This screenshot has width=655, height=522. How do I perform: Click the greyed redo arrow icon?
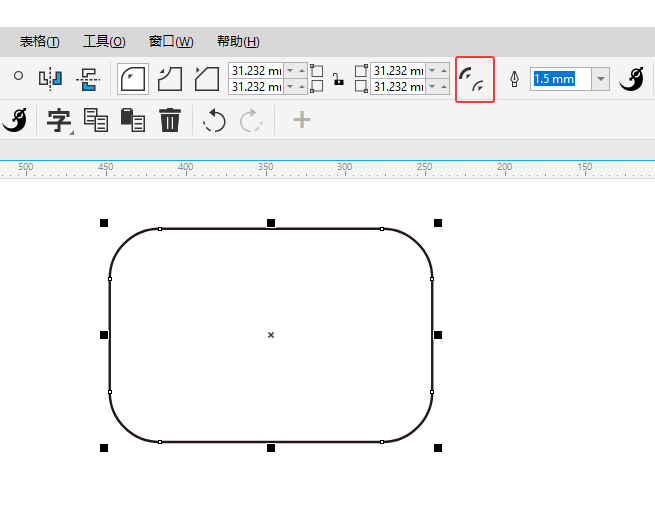tap(251, 121)
